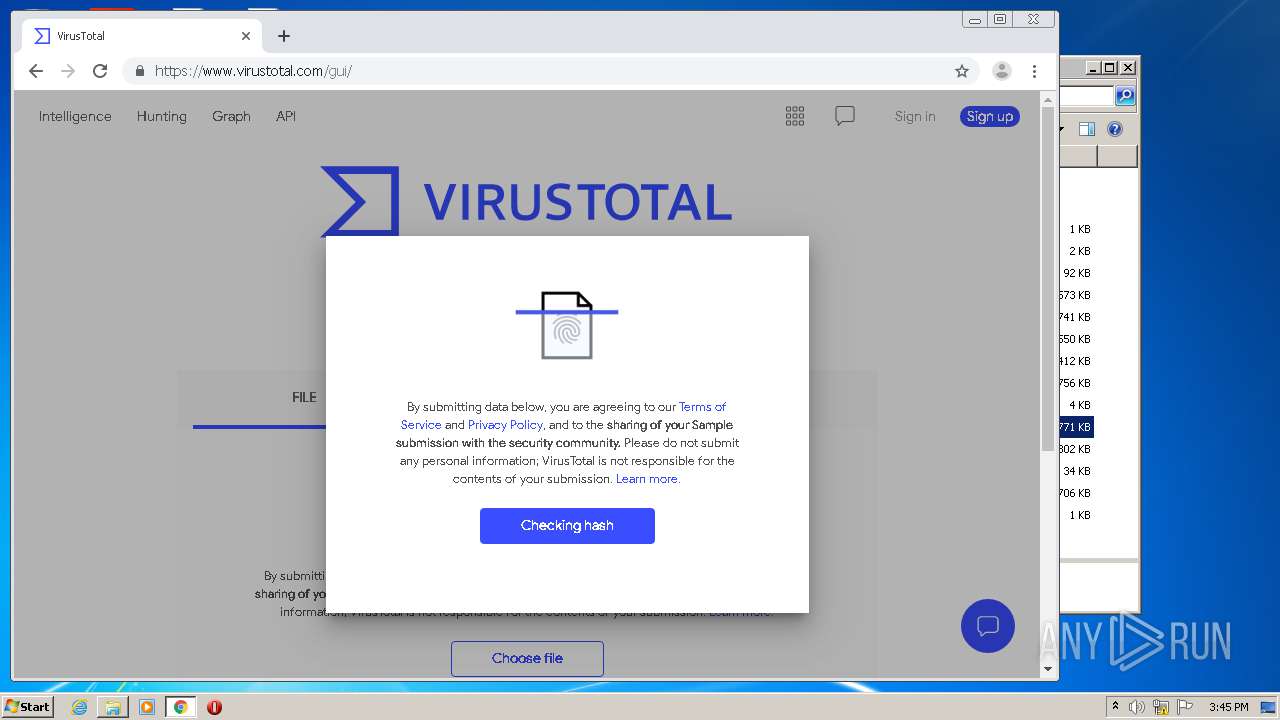Open Windows Explorer from taskbar
Viewport: 1280px width, 720px height.
113,707
